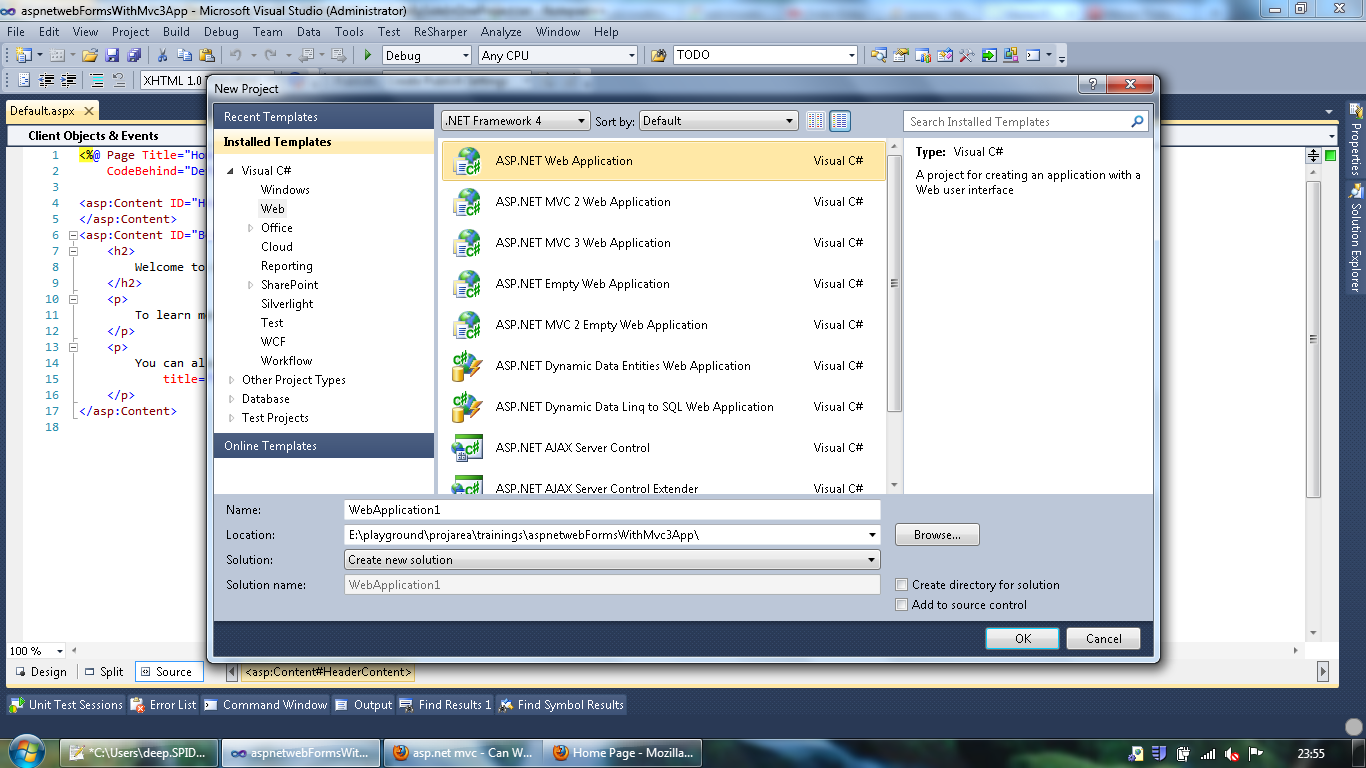This screenshot has height=768, width=1366.
Task: Switch templates to small icons view
Action: pyautogui.click(x=816, y=121)
